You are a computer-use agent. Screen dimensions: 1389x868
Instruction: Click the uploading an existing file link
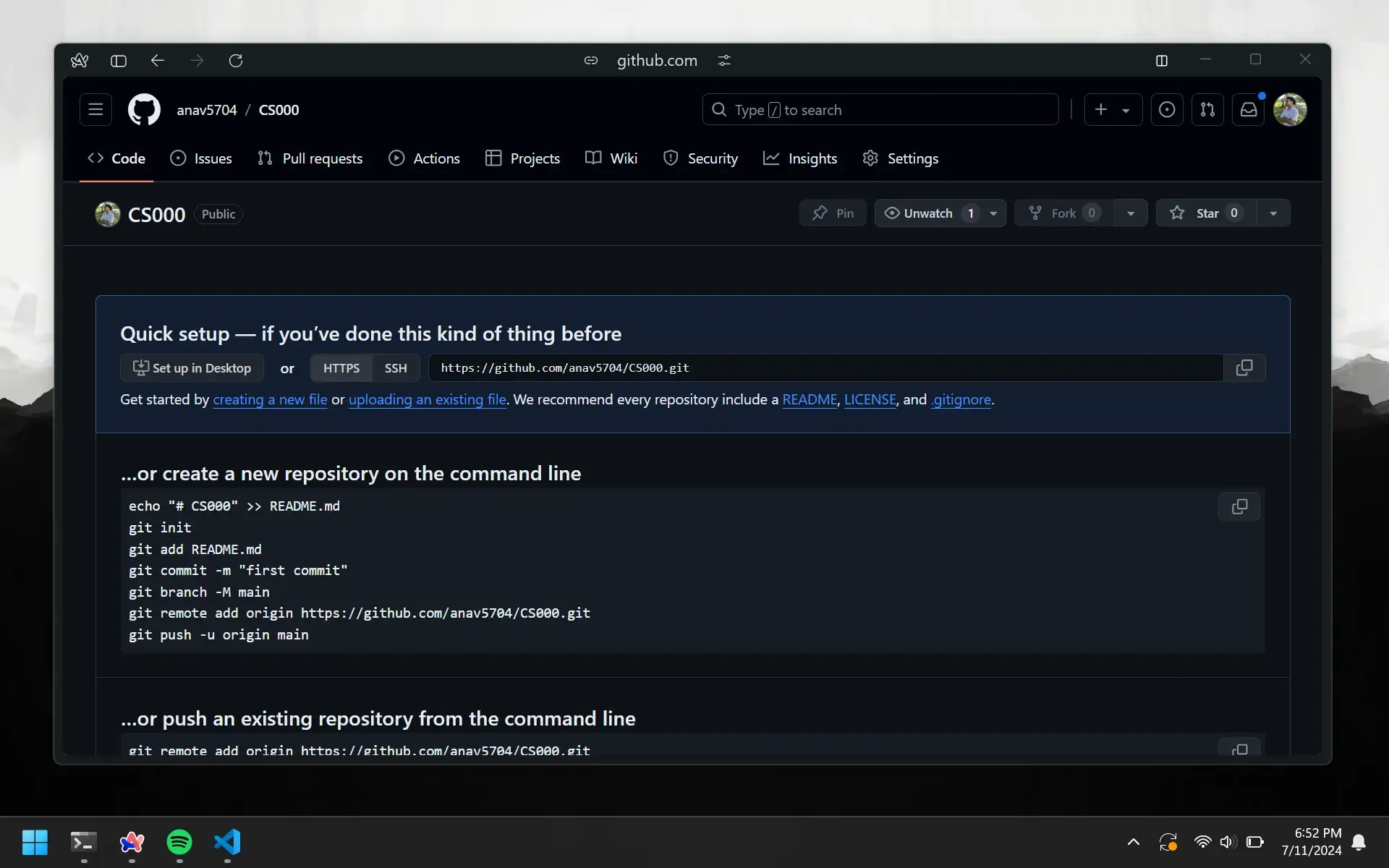[x=427, y=399]
